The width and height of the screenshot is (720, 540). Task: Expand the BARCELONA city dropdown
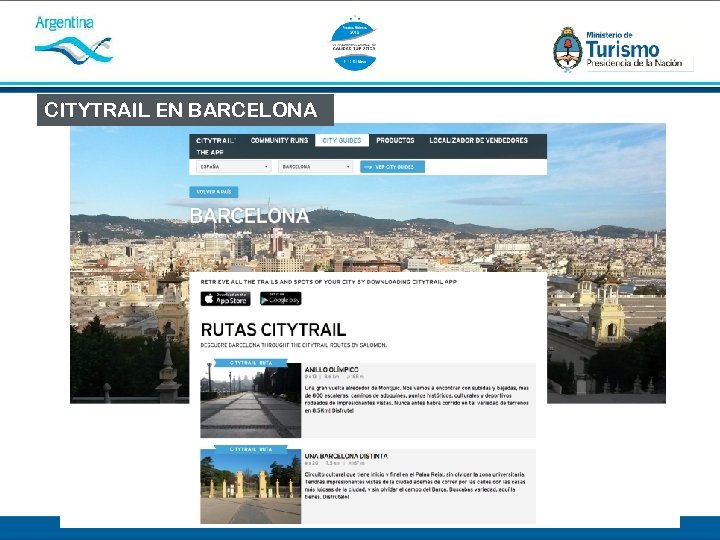(315, 167)
